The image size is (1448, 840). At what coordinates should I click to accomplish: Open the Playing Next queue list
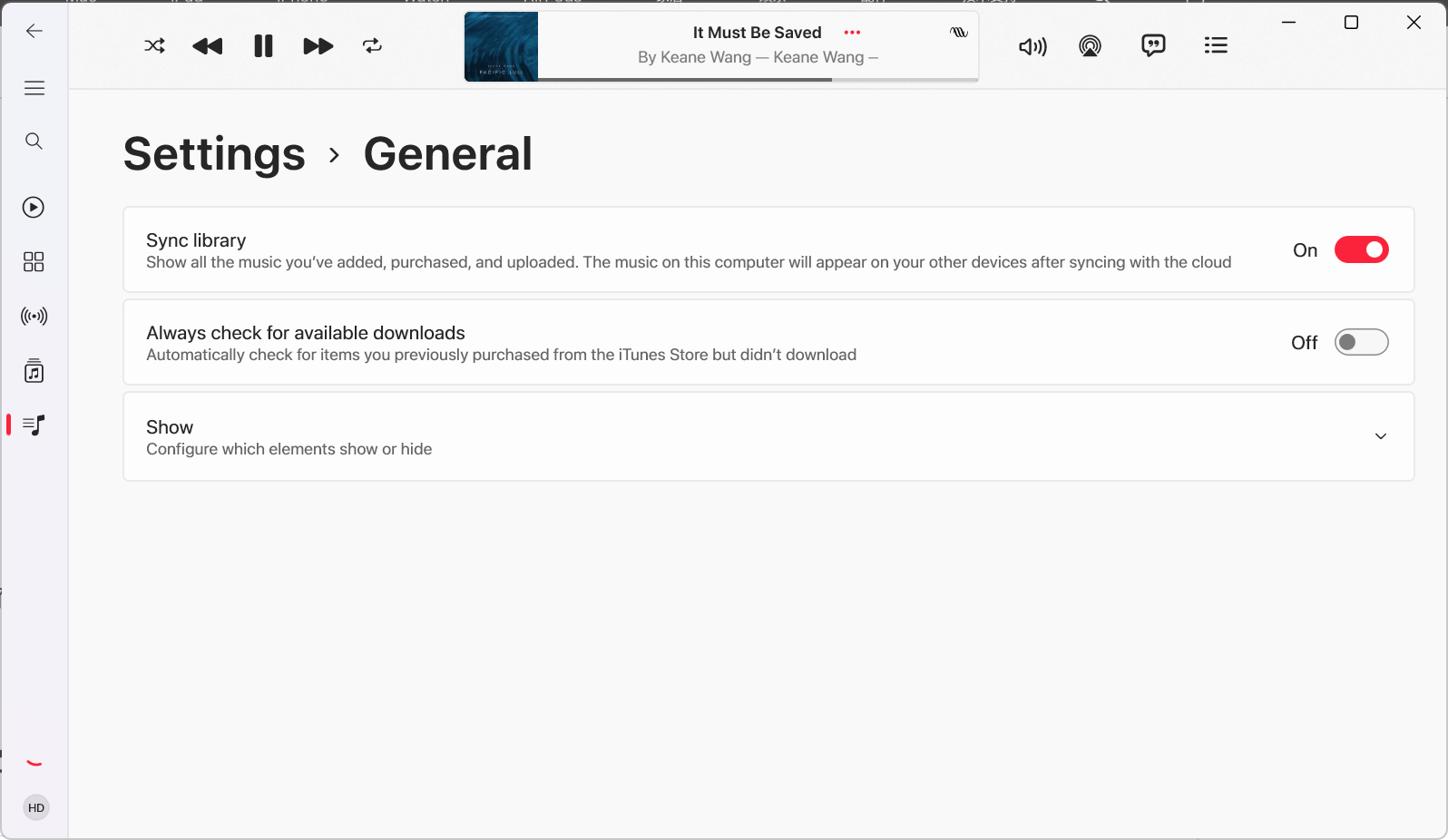point(1216,45)
